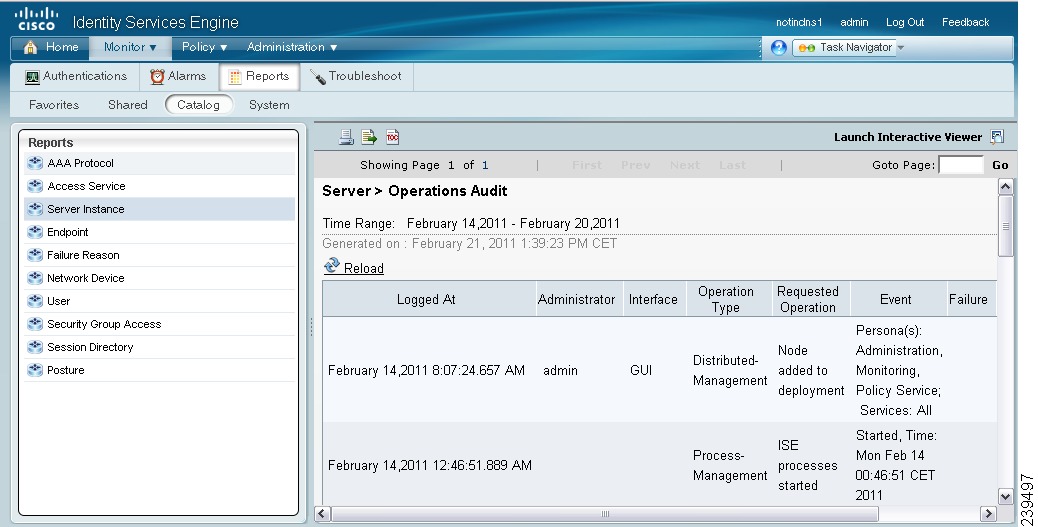Click the 'Process-Management' cell
Screen dimensions: 1038x527
click(730, 465)
